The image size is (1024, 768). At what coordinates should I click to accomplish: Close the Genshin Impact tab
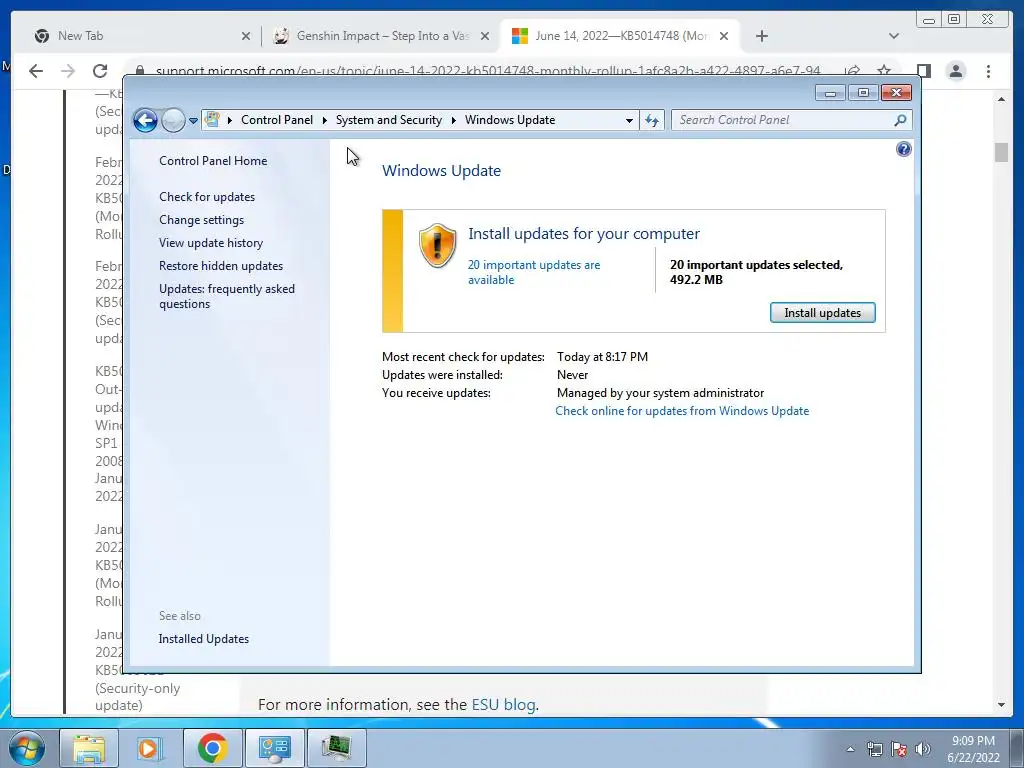tap(485, 37)
